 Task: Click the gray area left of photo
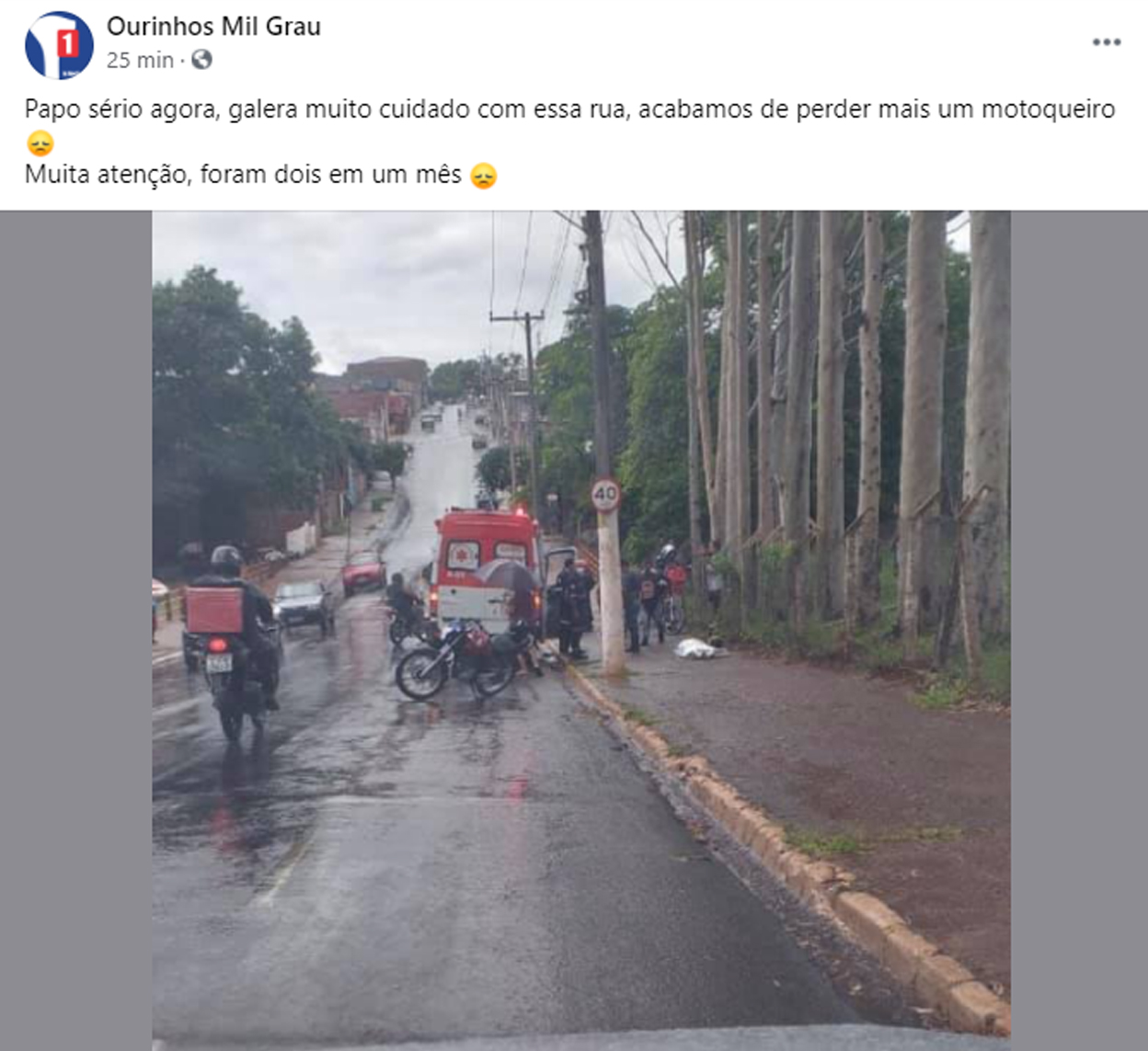point(76,631)
